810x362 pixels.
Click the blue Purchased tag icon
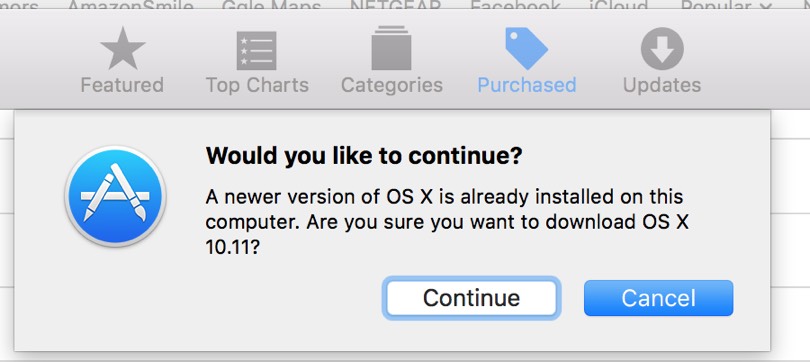(526, 48)
